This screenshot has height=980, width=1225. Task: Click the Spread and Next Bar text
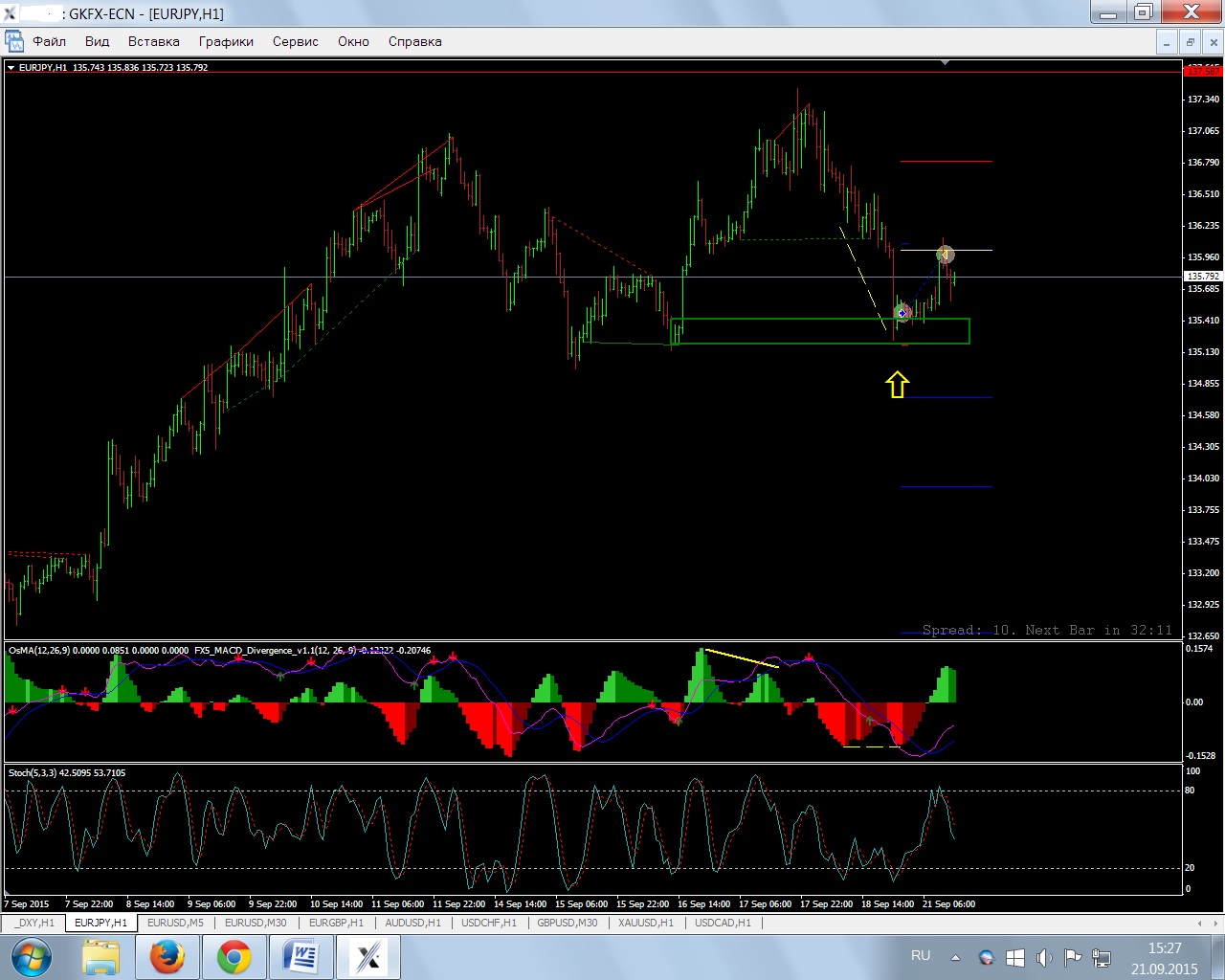pyautogui.click(x=1047, y=630)
